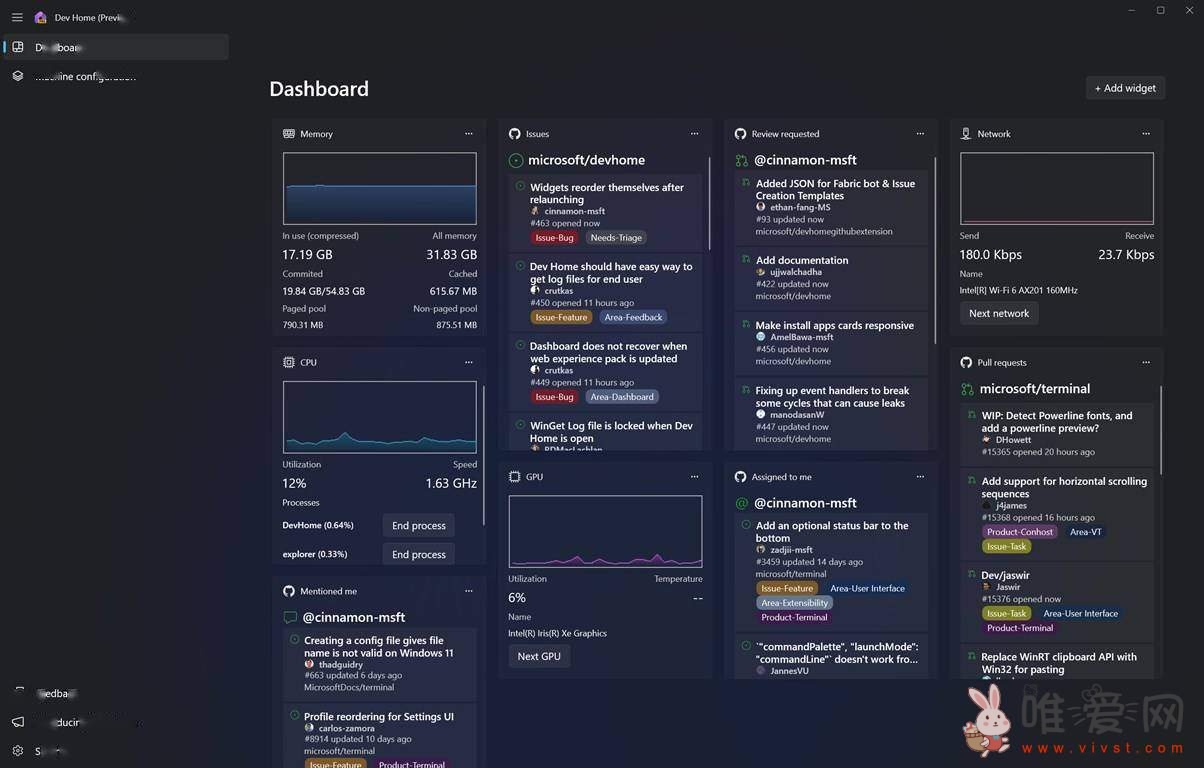The width and height of the screenshot is (1204, 768).
Task: Open Issues widget more options menu
Action: [x=695, y=134]
